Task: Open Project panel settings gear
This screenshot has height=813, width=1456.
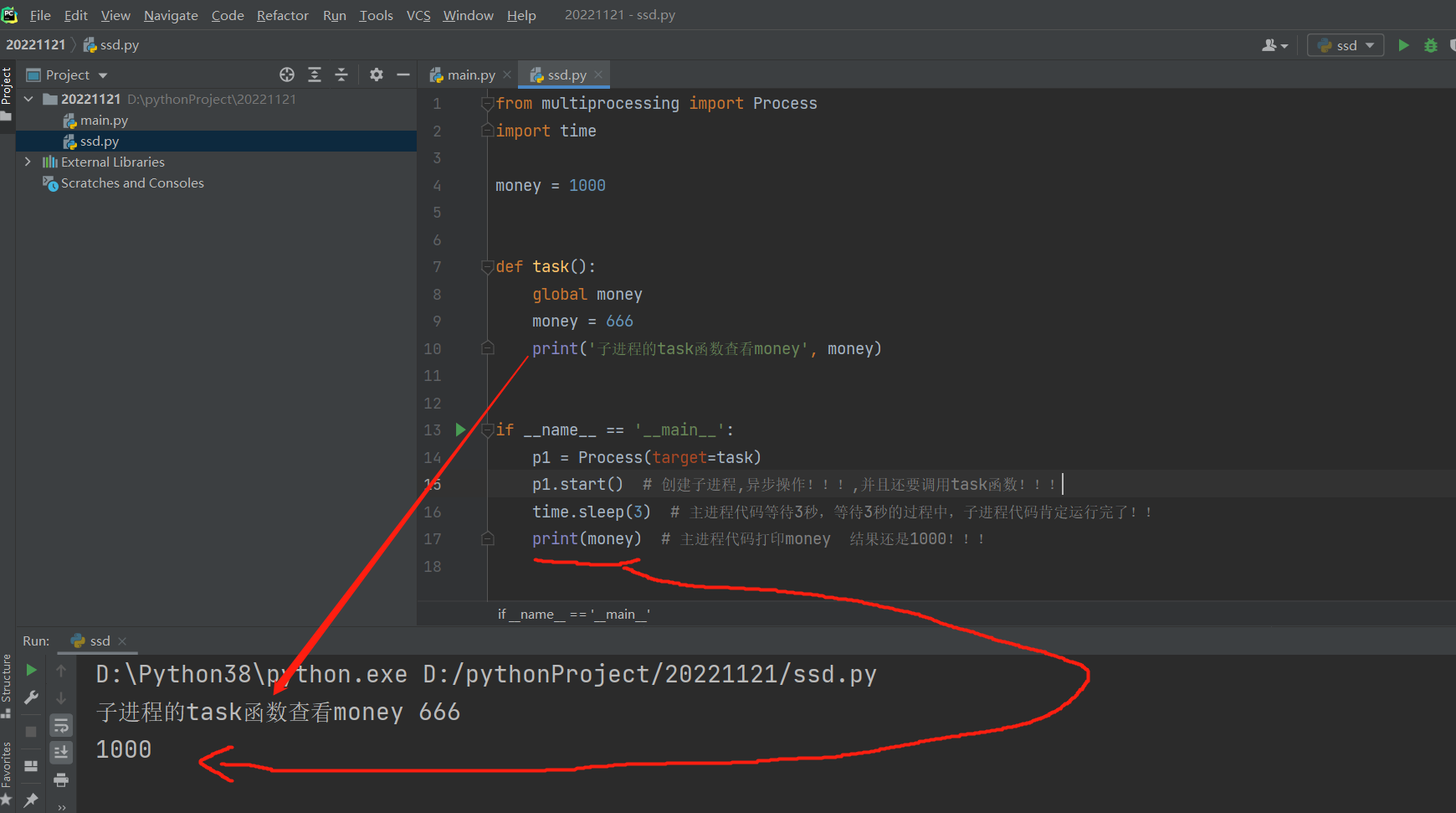Action: (377, 75)
